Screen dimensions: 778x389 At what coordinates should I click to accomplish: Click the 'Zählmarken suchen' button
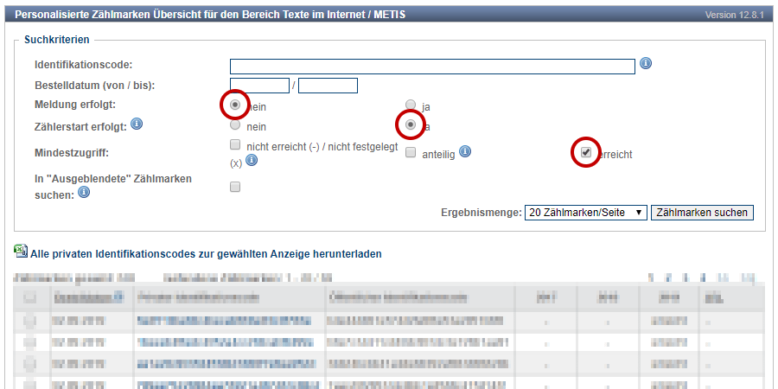[x=702, y=213]
